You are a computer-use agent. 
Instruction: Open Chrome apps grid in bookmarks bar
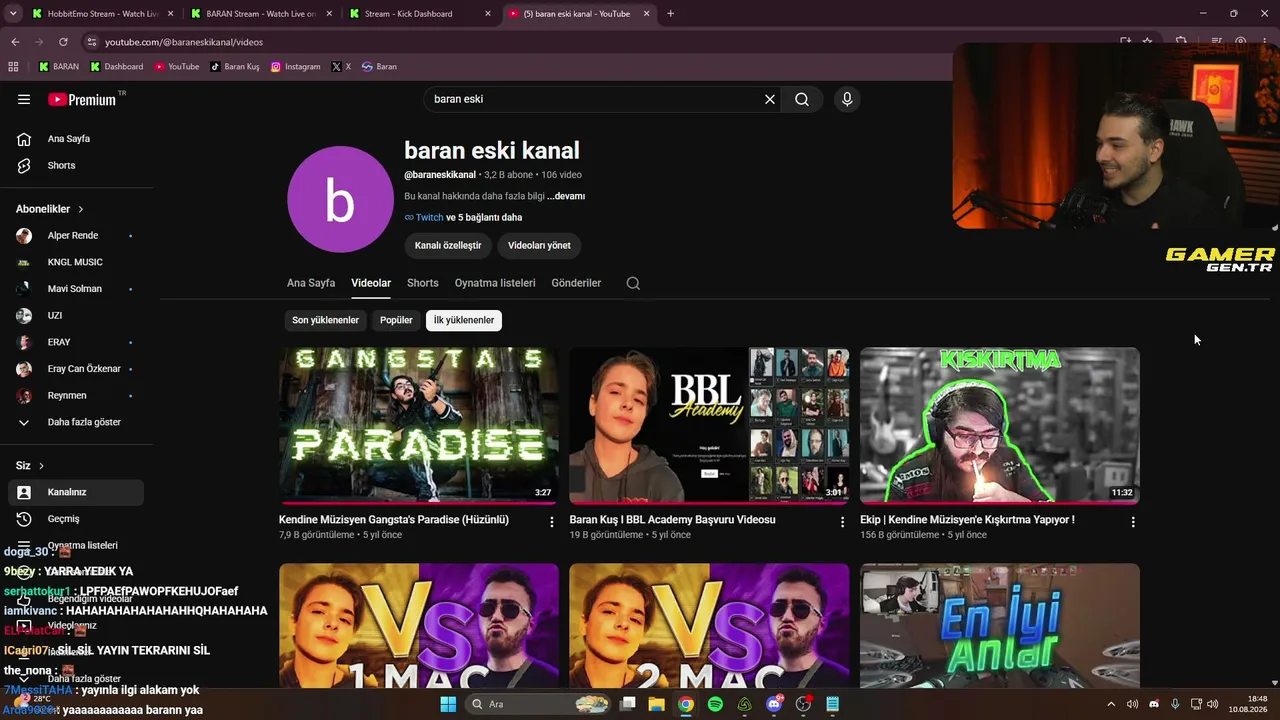13,67
